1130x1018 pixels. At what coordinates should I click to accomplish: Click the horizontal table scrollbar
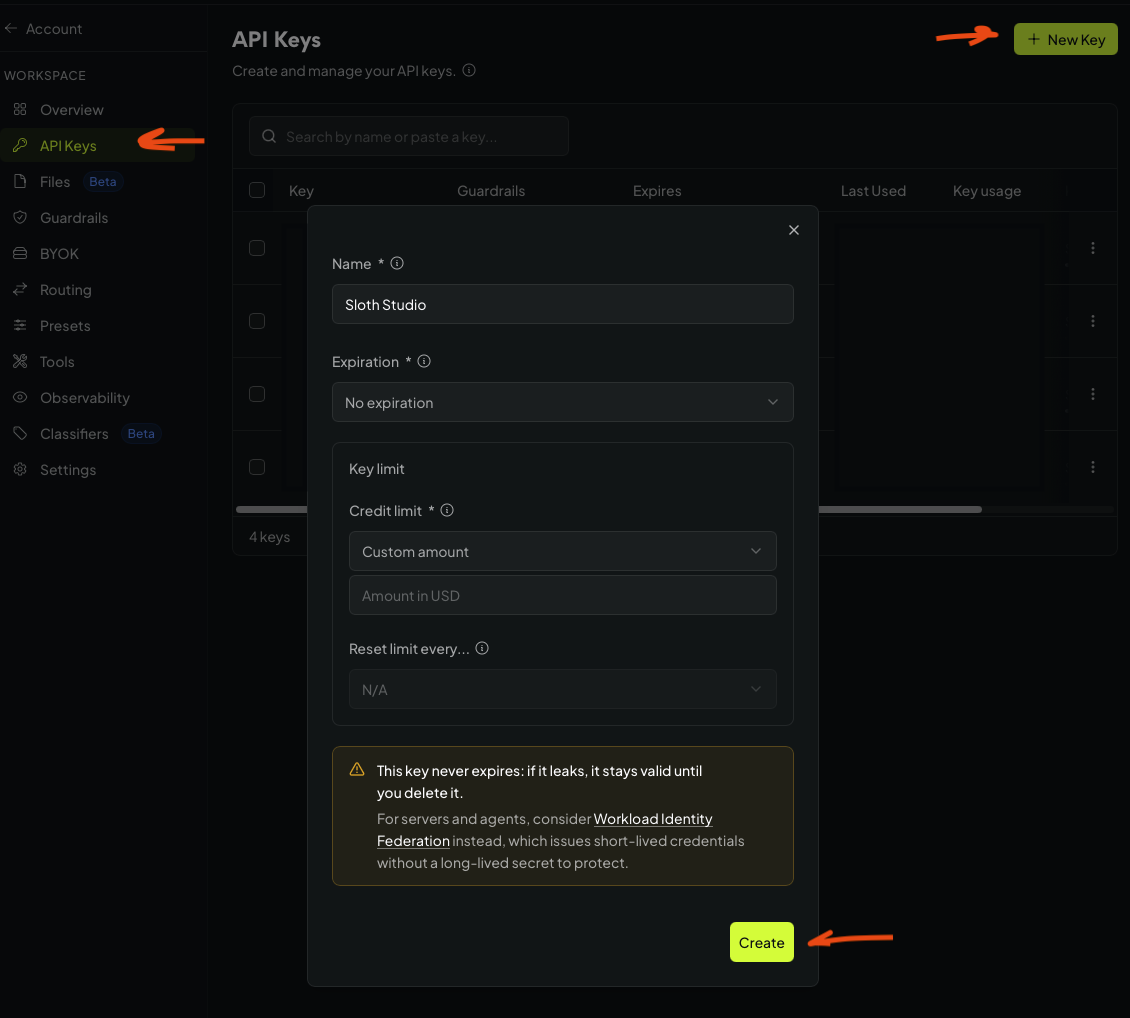[899, 509]
